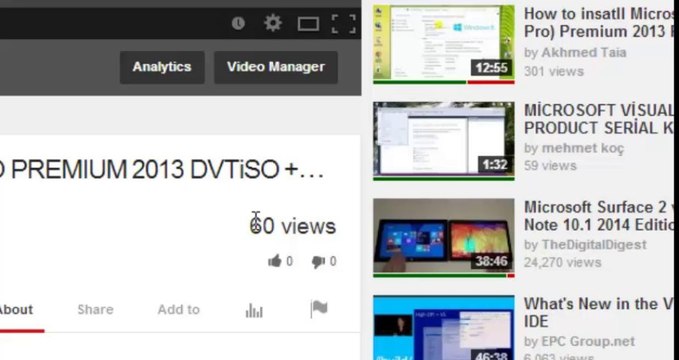This screenshot has width=679, height=360.
Task: Switch to theater mode rectangle icon
Action: 308,23
